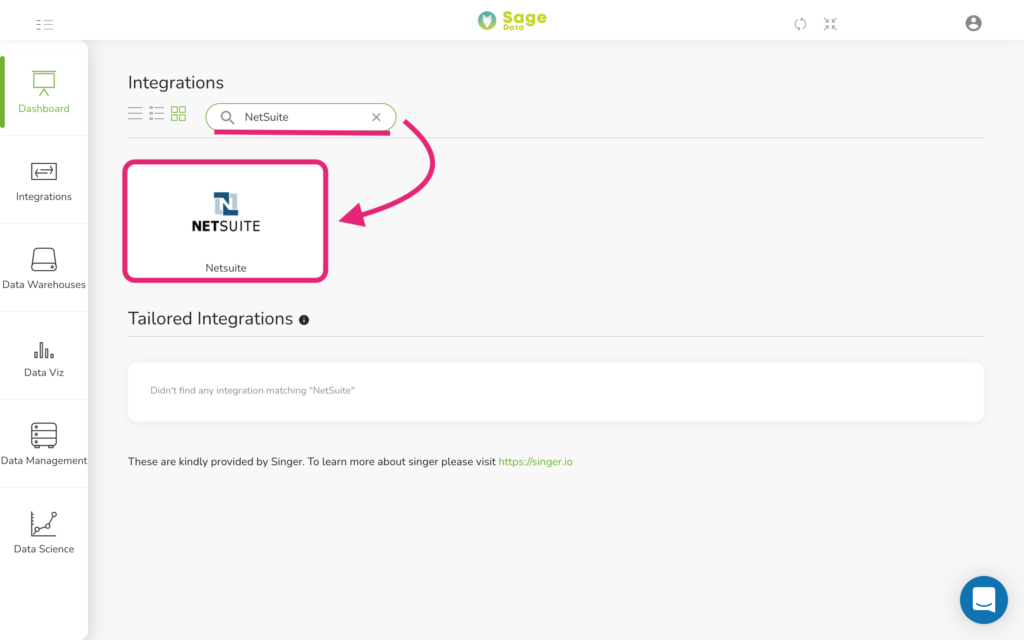Open the chat support bubble
1024x640 pixels.
(x=984, y=600)
